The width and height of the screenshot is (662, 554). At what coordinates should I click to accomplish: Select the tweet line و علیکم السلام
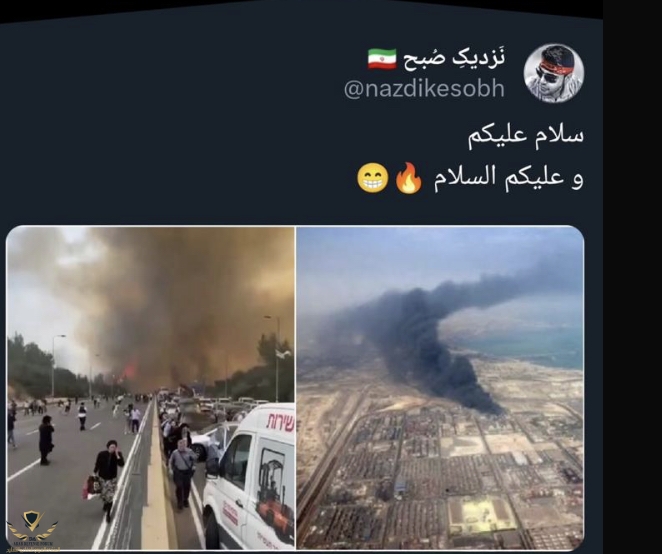click(509, 177)
